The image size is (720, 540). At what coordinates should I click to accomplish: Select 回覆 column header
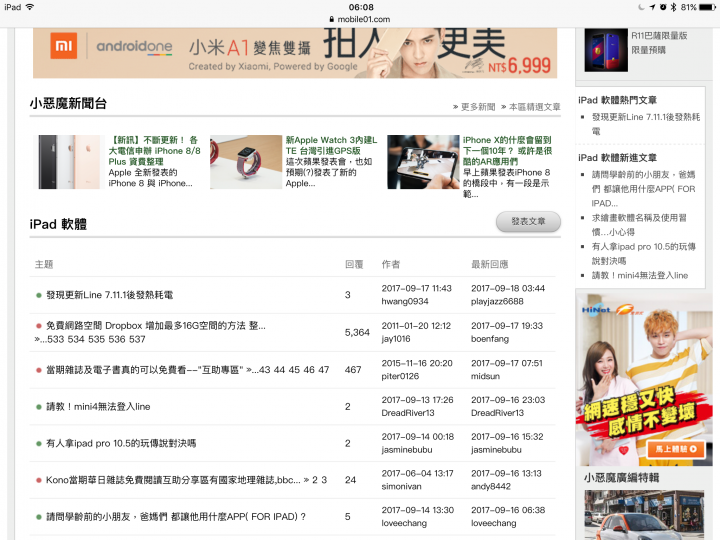click(x=354, y=264)
